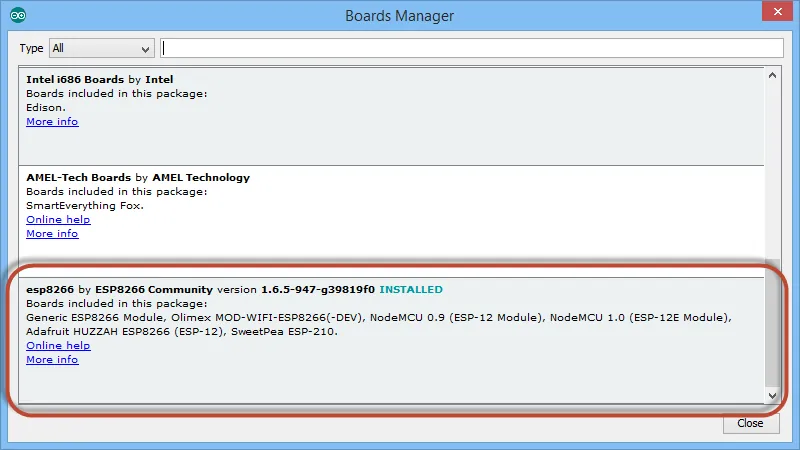Screen dimensions: 800x450
Task: Open the Type filter dropdown
Action: [x=102, y=48]
